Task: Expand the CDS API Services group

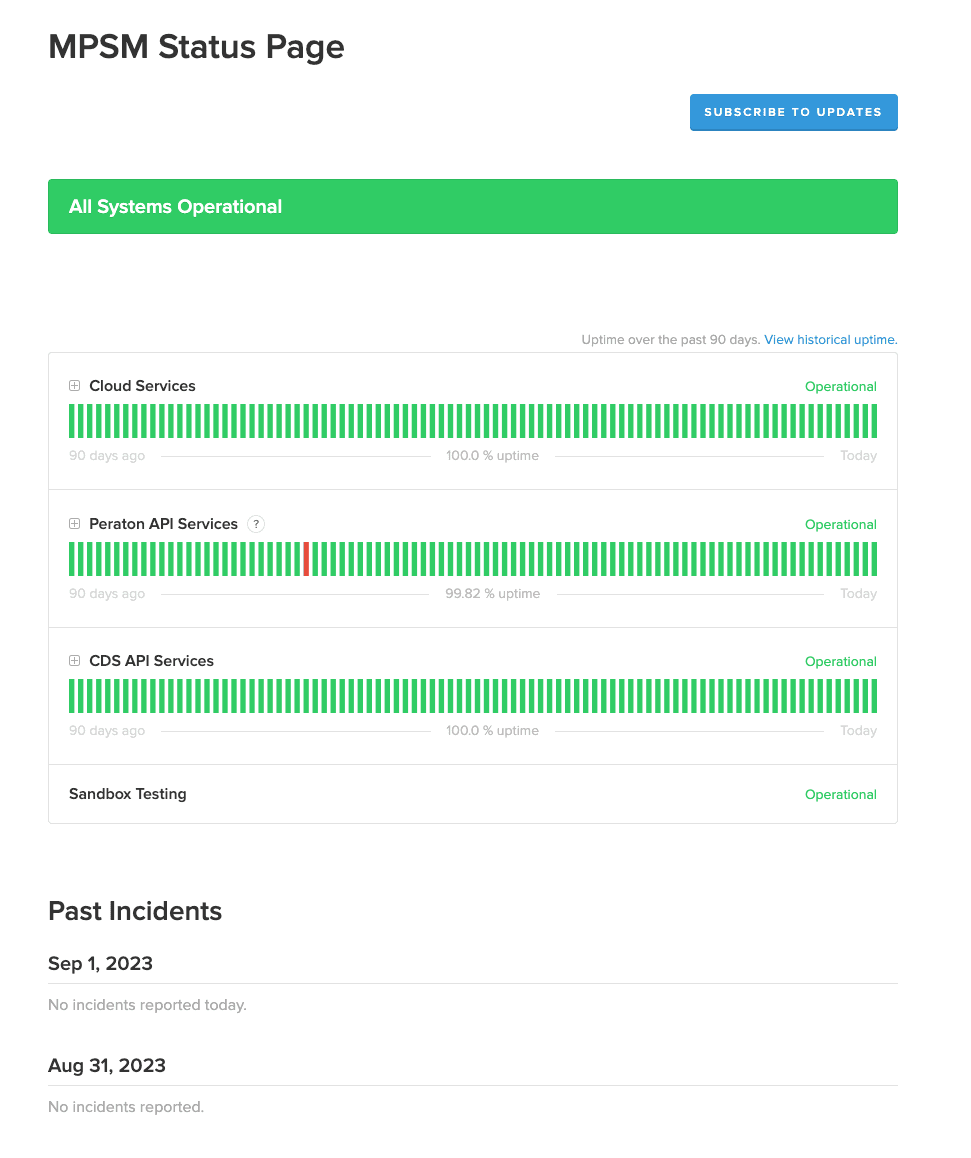Action: click(x=74, y=661)
